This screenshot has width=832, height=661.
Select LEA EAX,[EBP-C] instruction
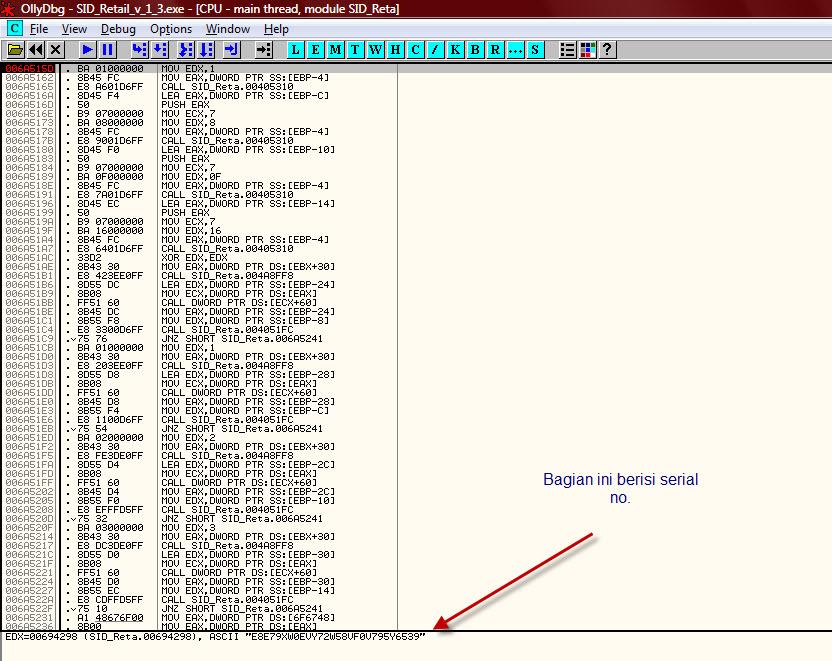click(x=245, y=95)
